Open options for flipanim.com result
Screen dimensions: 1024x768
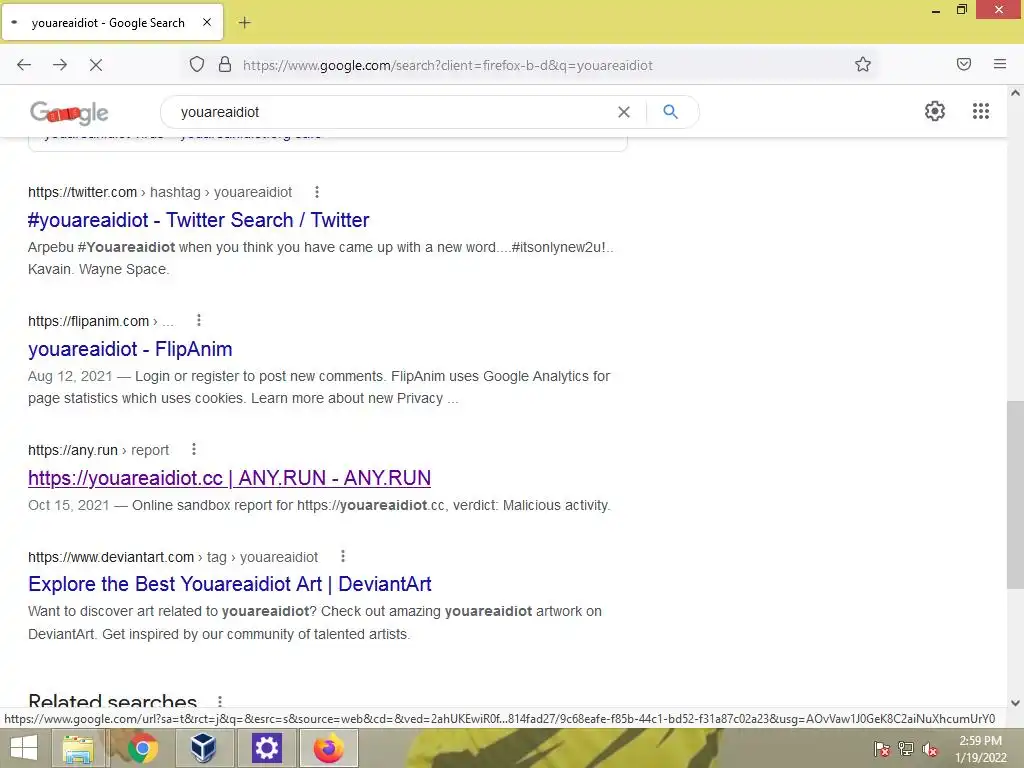click(199, 320)
